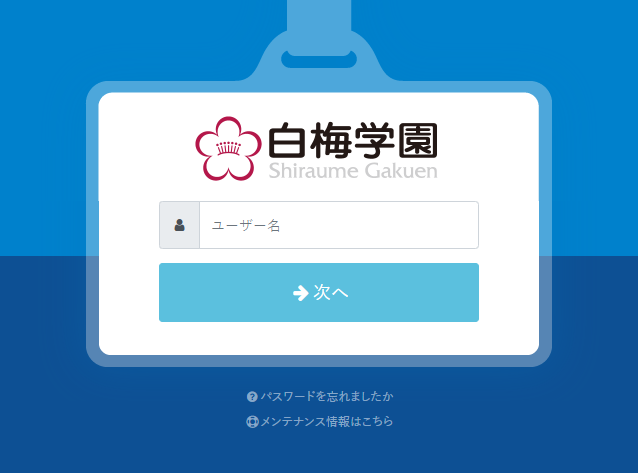Click the 次へ text label on the button

pos(330,292)
